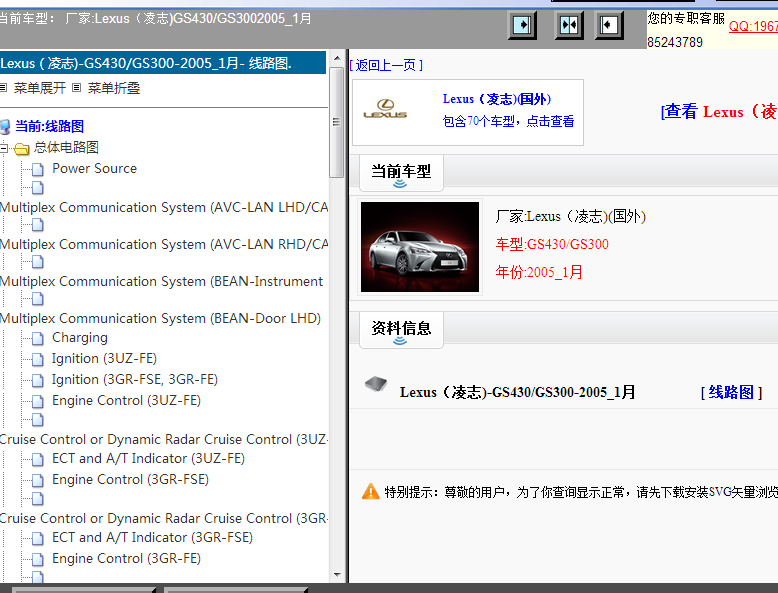This screenshot has width=778, height=593.
Task: Click the blue tree panel title header
Action: click(x=163, y=63)
